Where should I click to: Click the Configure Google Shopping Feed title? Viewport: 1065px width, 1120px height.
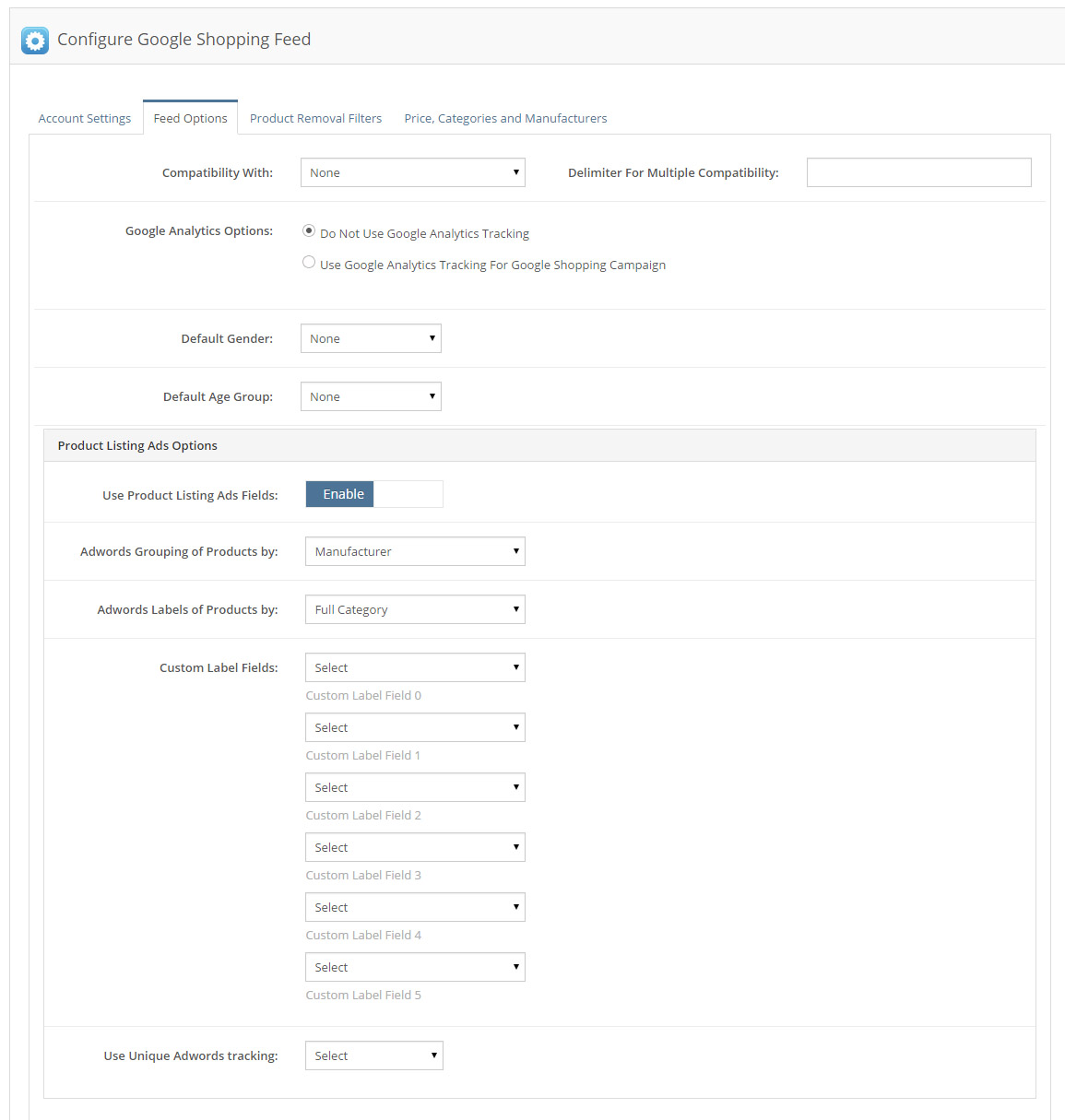pos(183,39)
